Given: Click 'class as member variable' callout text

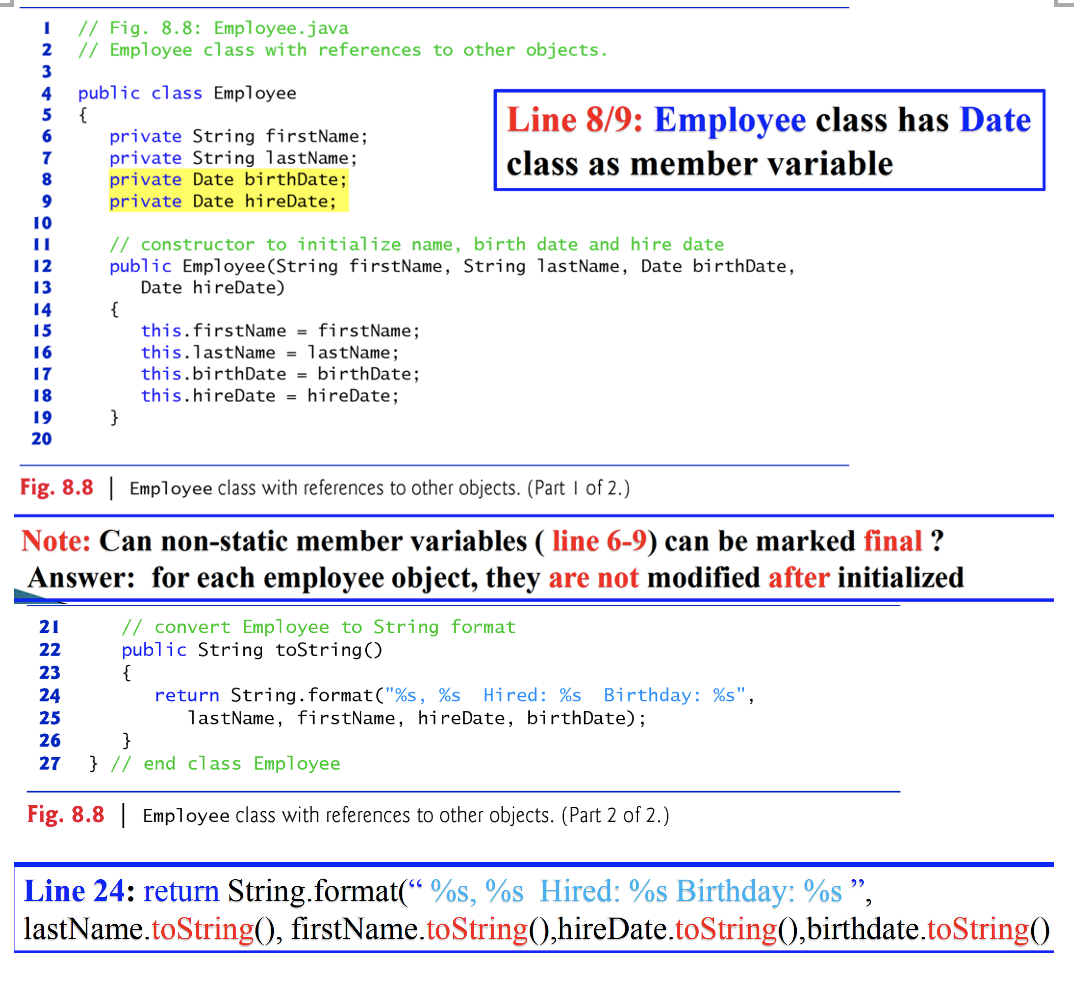Looking at the screenshot, I should coord(699,164).
